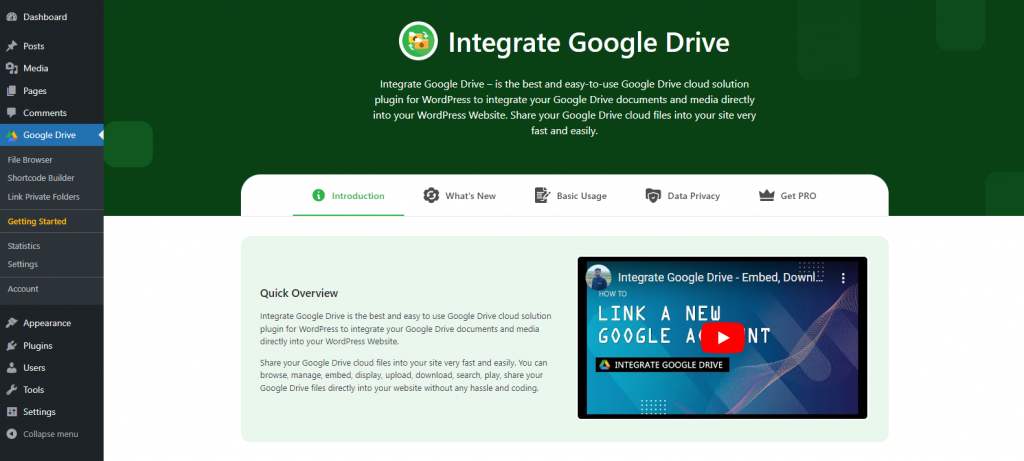Select Google Drive in the sidebar

pyautogui.click(x=52, y=135)
